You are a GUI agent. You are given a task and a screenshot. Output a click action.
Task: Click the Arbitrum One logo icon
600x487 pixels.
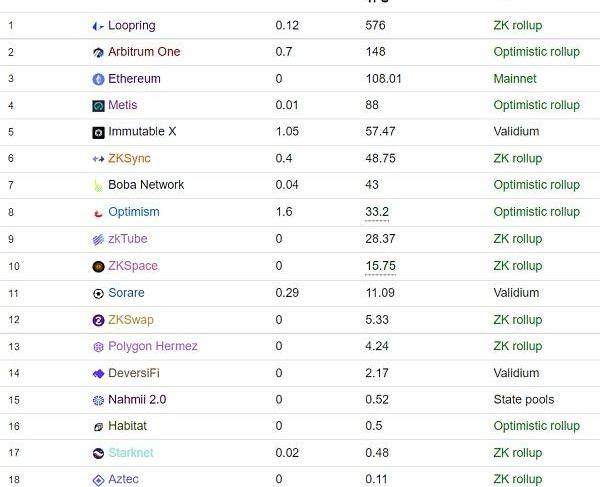pyautogui.click(x=98, y=52)
